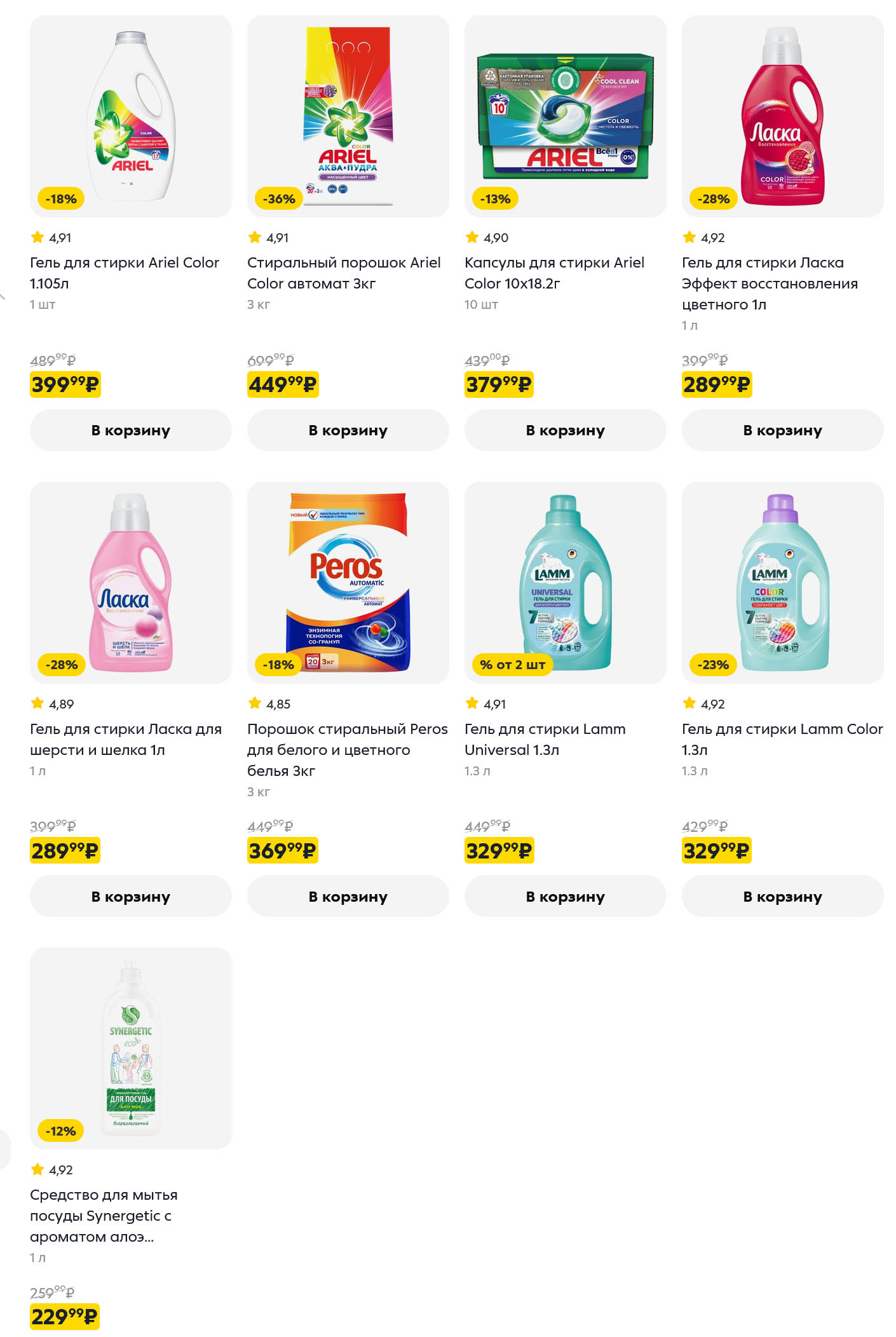
Task: Open Peros powder bag image
Action: click(348, 581)
